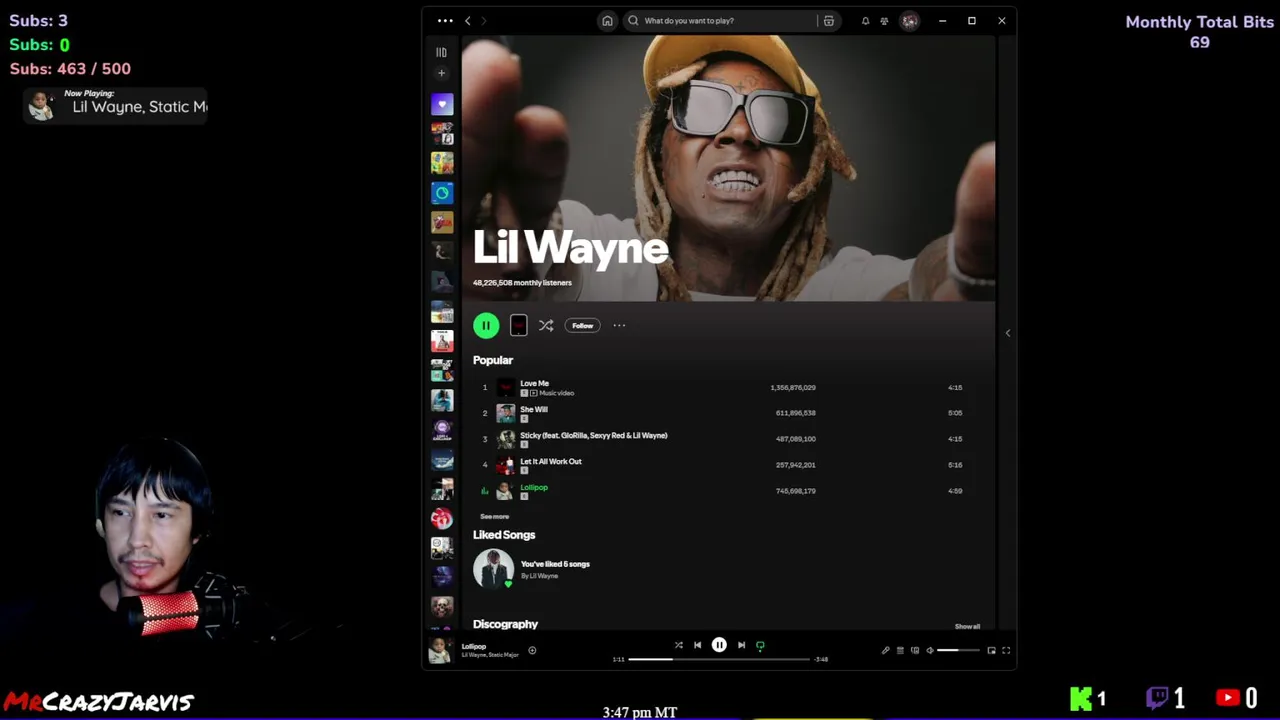Show lyrics with the microphone icon
The image size is (1280, 720).
coord(885,650)
